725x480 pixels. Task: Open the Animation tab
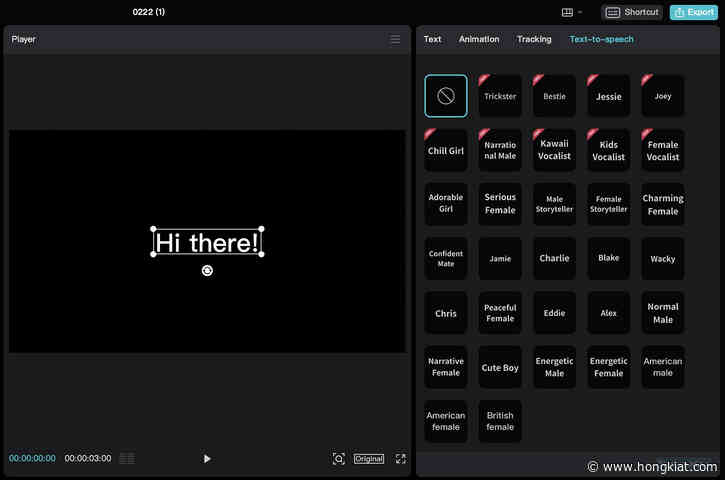(479, 39)
